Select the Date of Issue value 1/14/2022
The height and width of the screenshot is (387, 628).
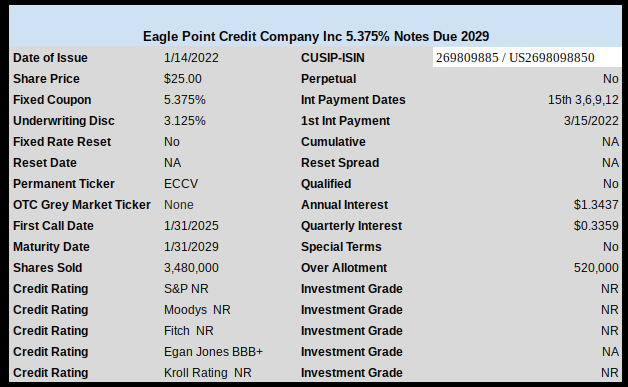tap(191, 58)
